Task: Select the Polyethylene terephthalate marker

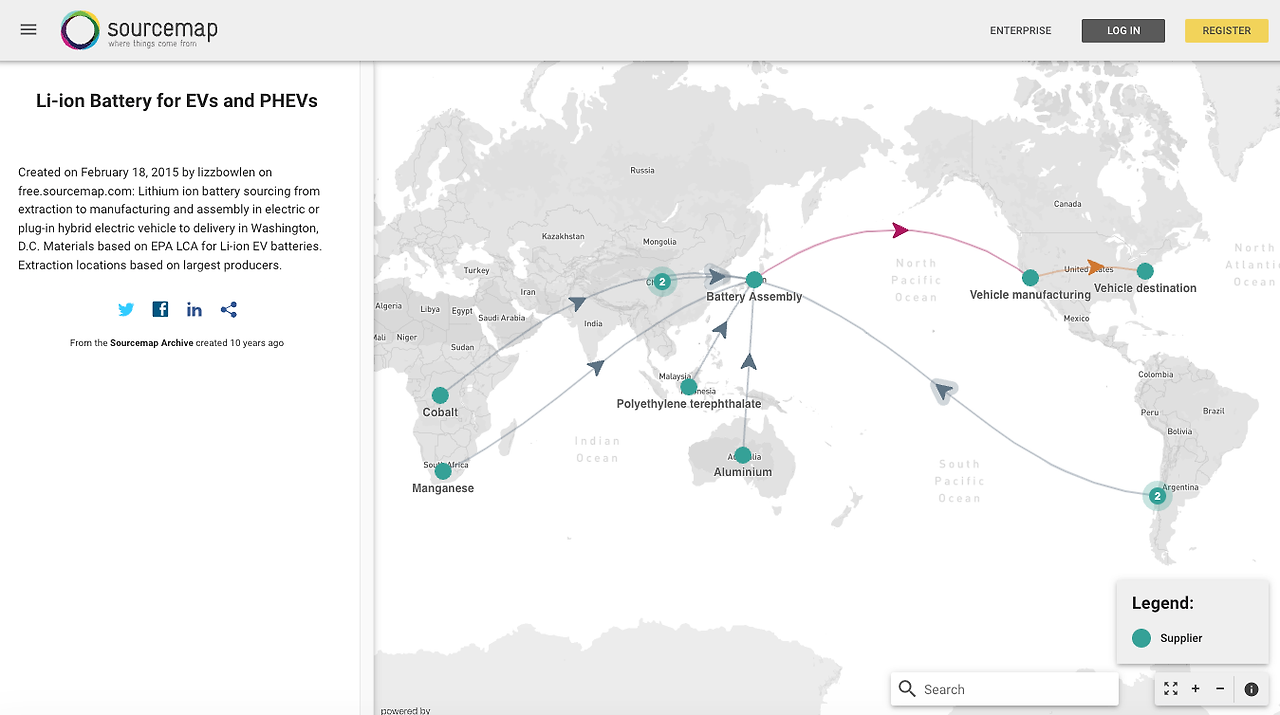Action: [688, 387]
